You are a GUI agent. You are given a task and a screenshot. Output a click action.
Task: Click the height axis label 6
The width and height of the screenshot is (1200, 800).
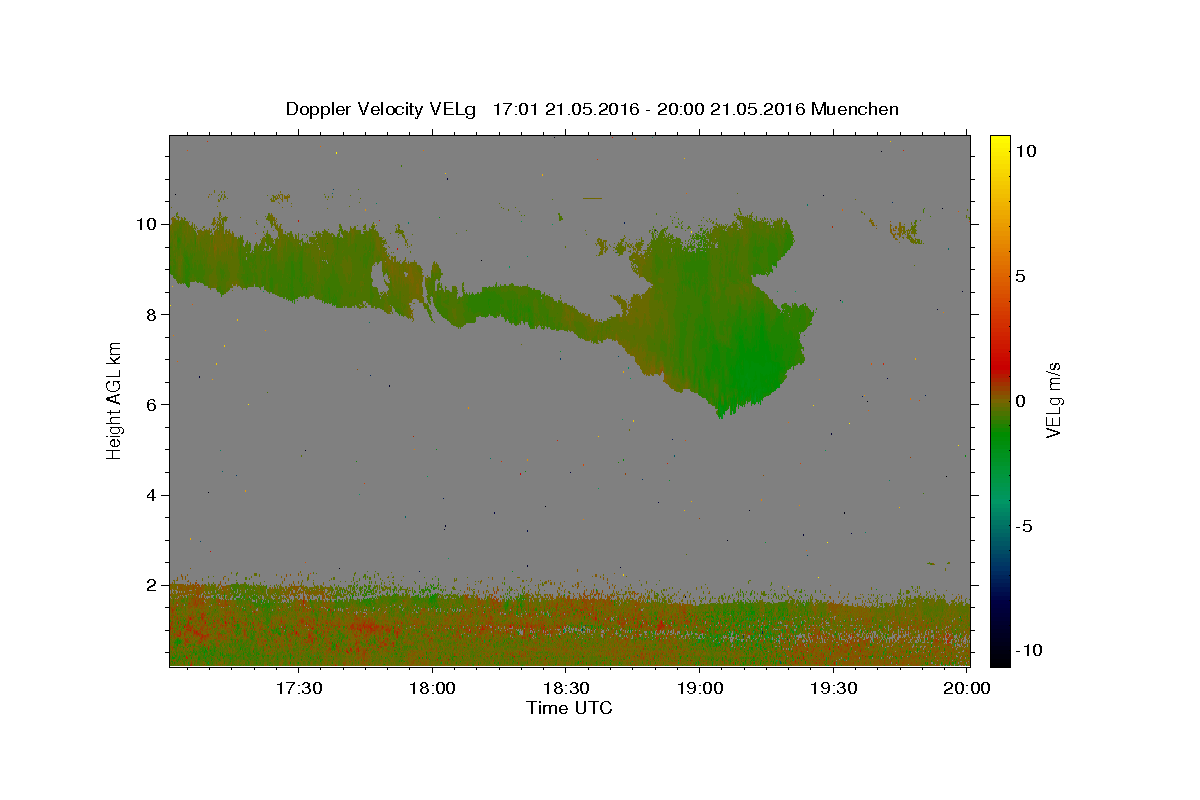tap(152, 404)
